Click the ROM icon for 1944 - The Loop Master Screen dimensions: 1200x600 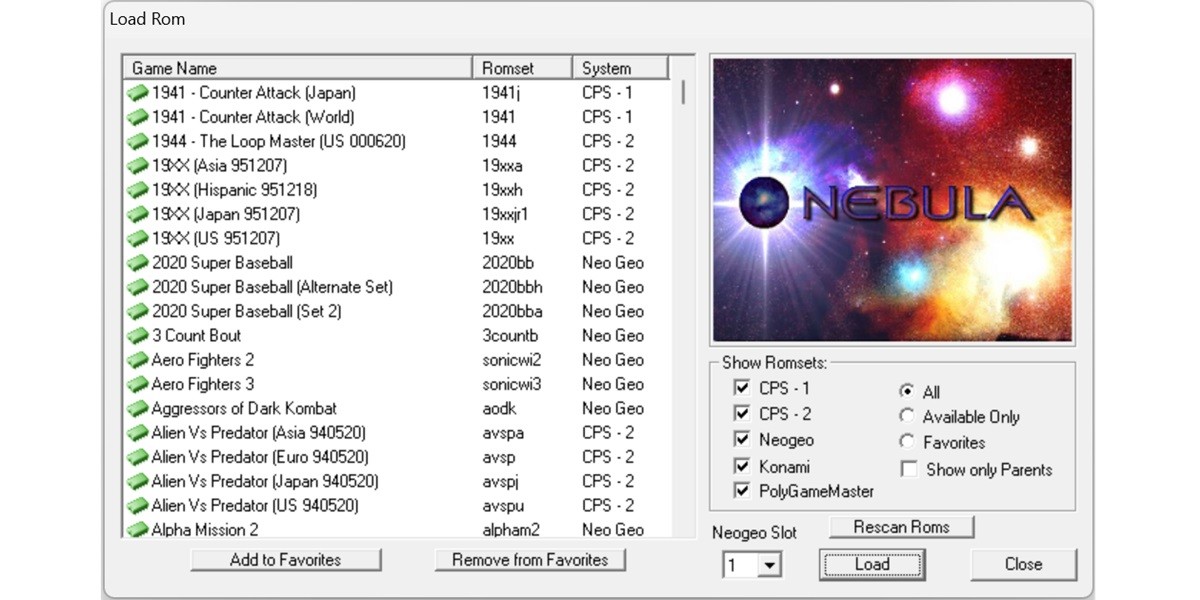(138, 141)
